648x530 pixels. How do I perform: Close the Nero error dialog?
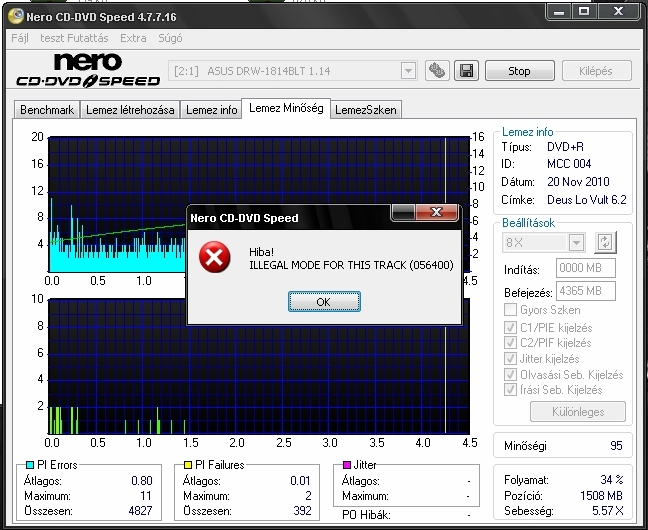click(436, 212)
